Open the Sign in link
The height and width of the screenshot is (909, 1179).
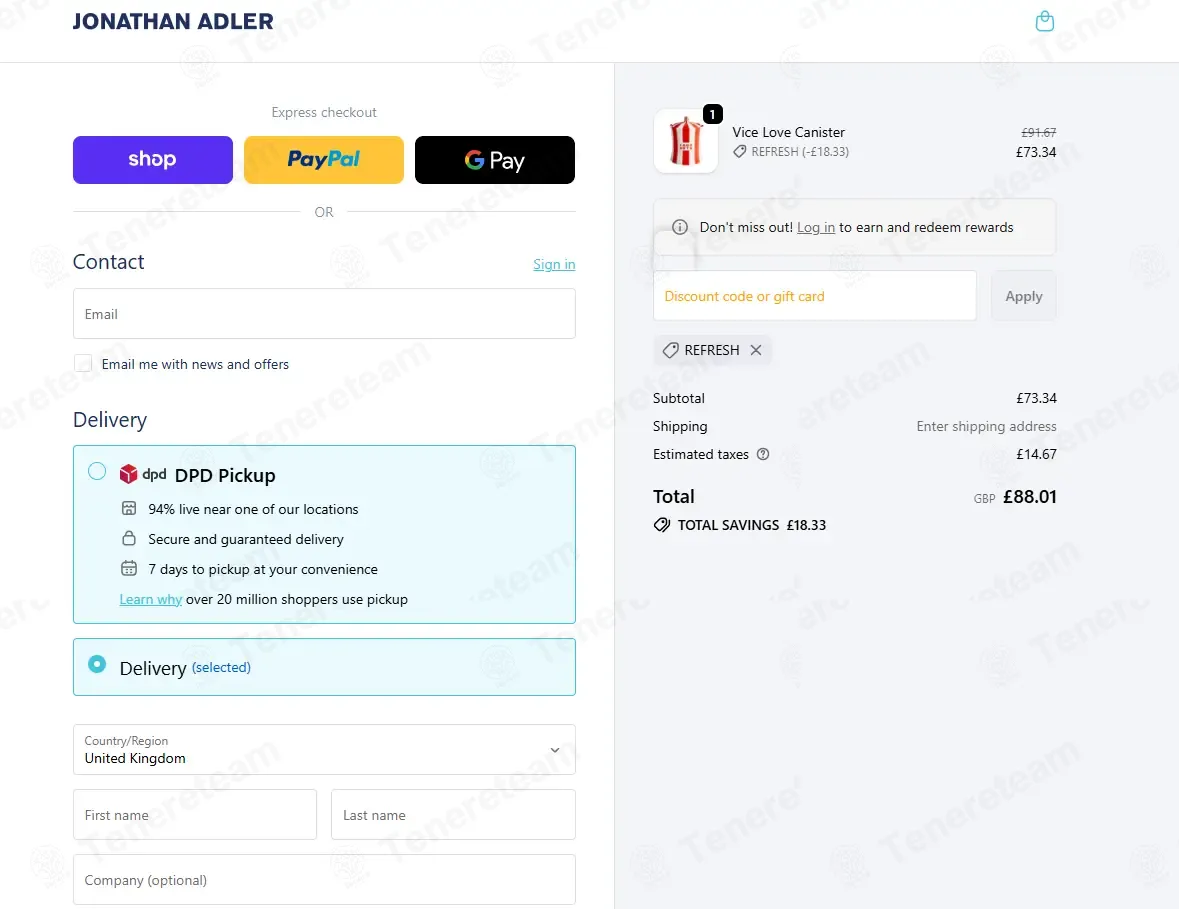(x=554, y=264)
